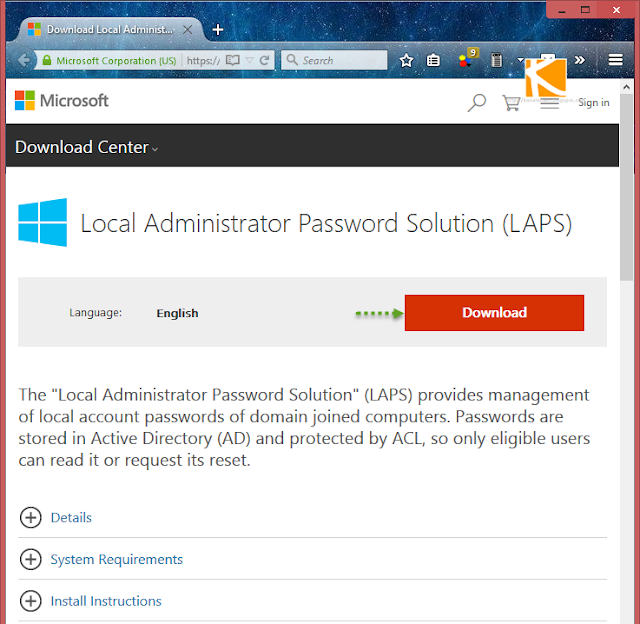Expand the System Requirements section

(x=31, y=559)
